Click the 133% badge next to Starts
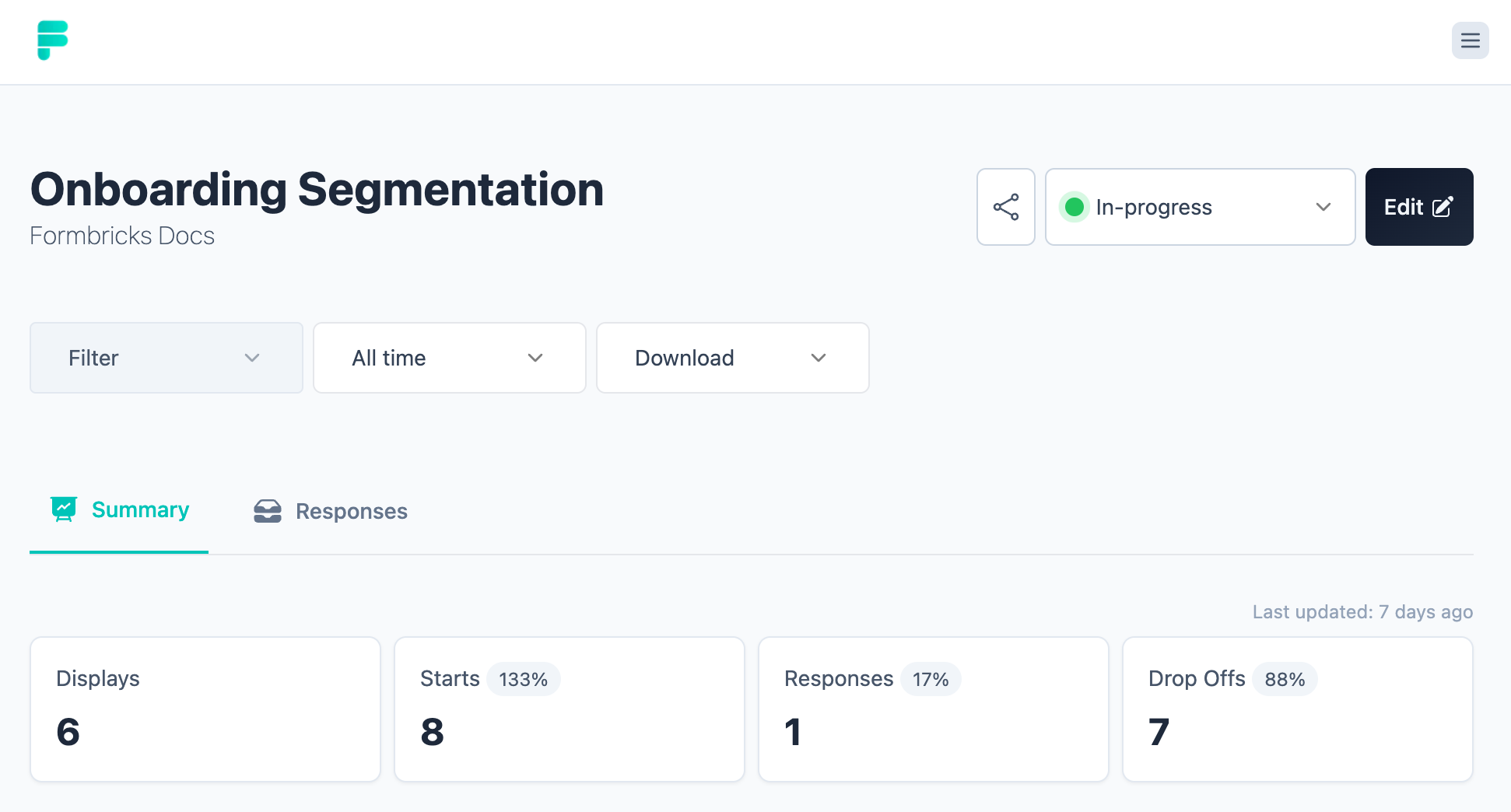Image resolution: width=1511 pixels, height=812 pixels. [x=523, y=679]
